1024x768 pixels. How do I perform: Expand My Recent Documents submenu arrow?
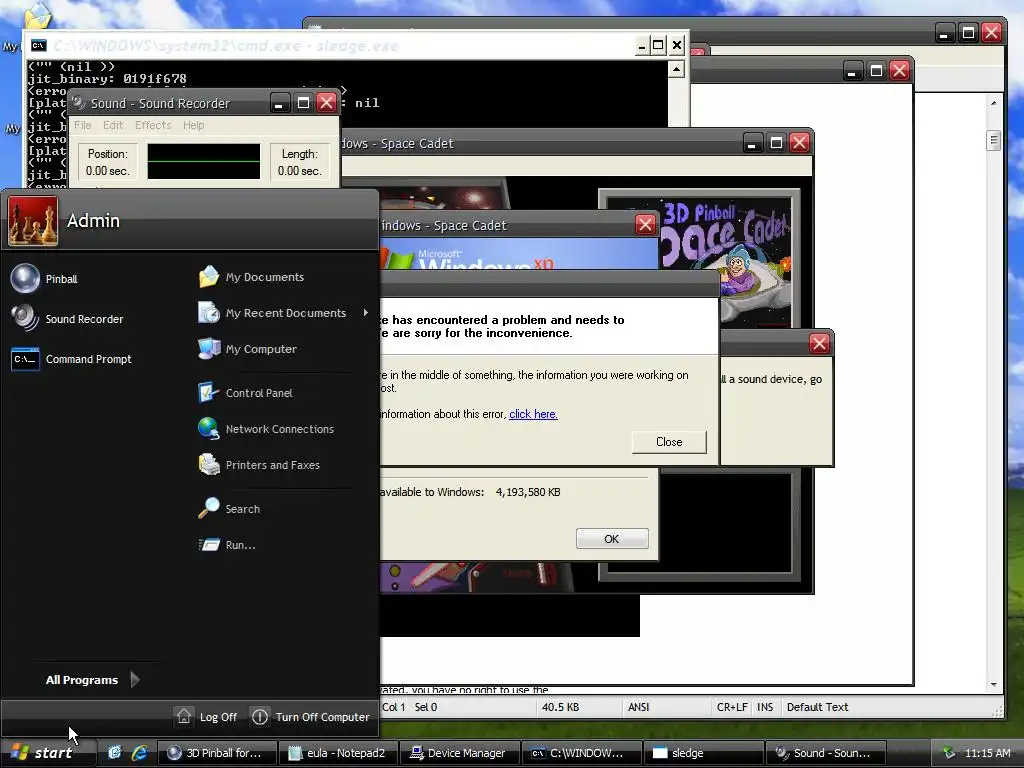[x=366, y=313]
